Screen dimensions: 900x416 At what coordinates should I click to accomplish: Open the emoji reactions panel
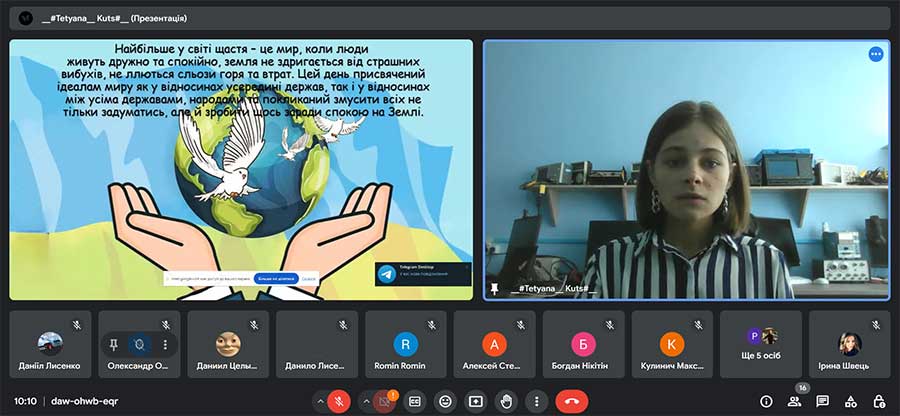pos(445,401)
